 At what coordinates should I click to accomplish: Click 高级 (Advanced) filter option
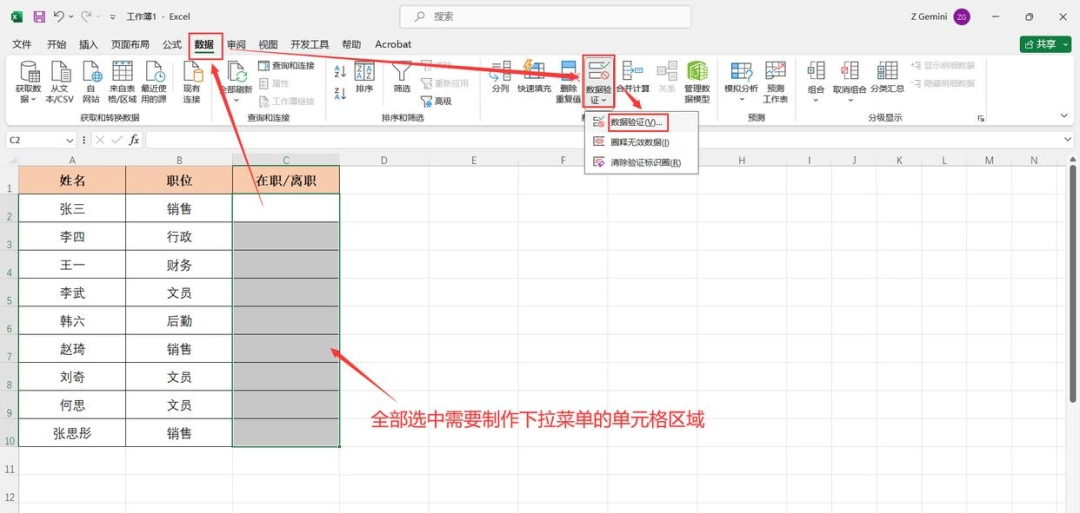436,101
